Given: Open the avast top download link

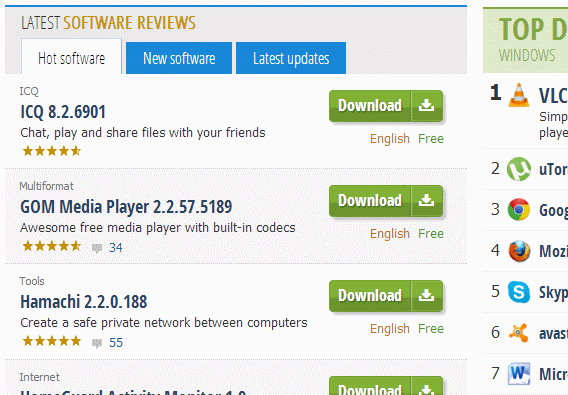Looking at the screenshot, I should pos(553,334).
